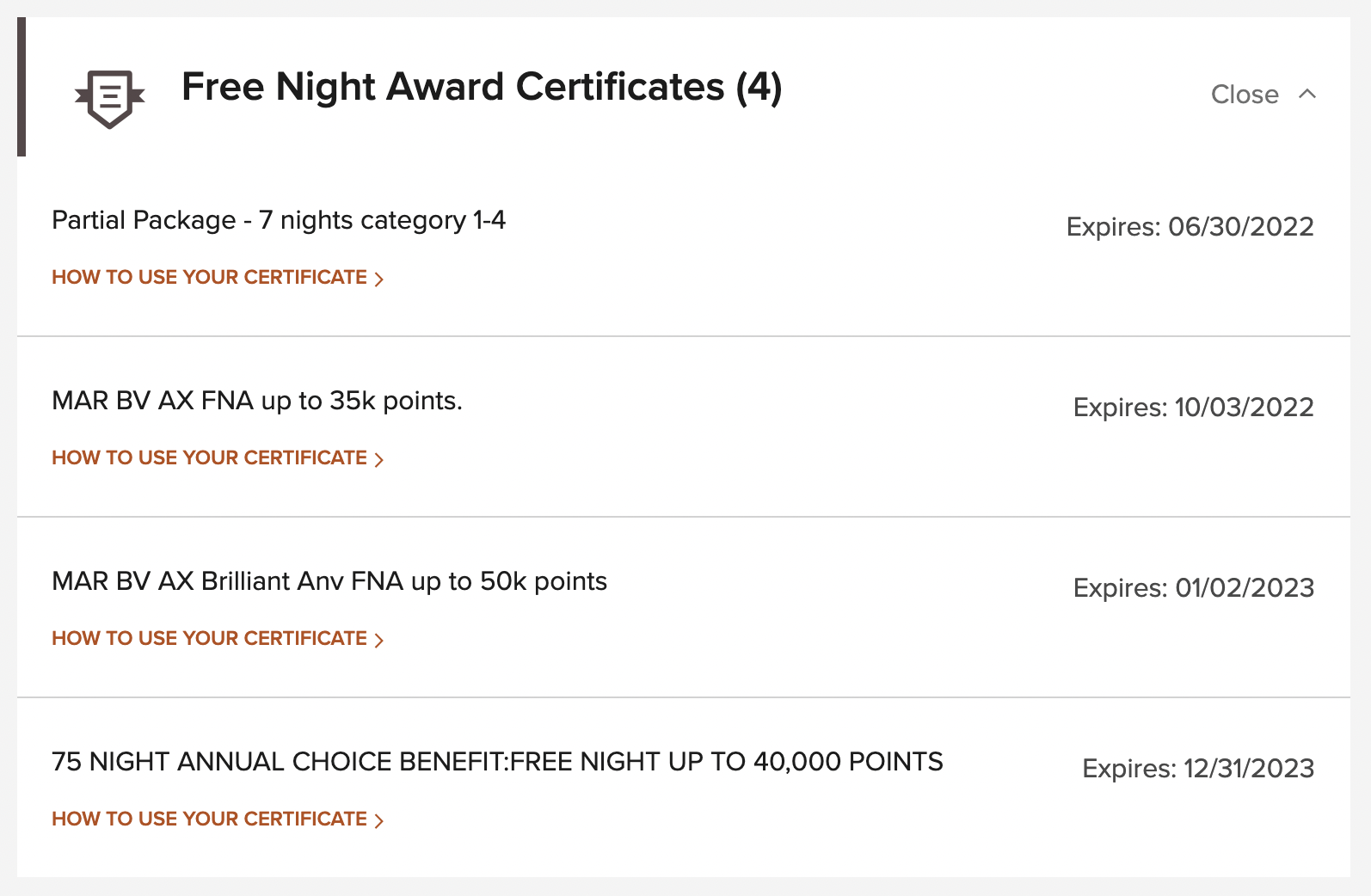The height and width of the screenshot is (896, 1371).
Task: Click the 01/02/2023 expiration date
Action: point(1244,588)
